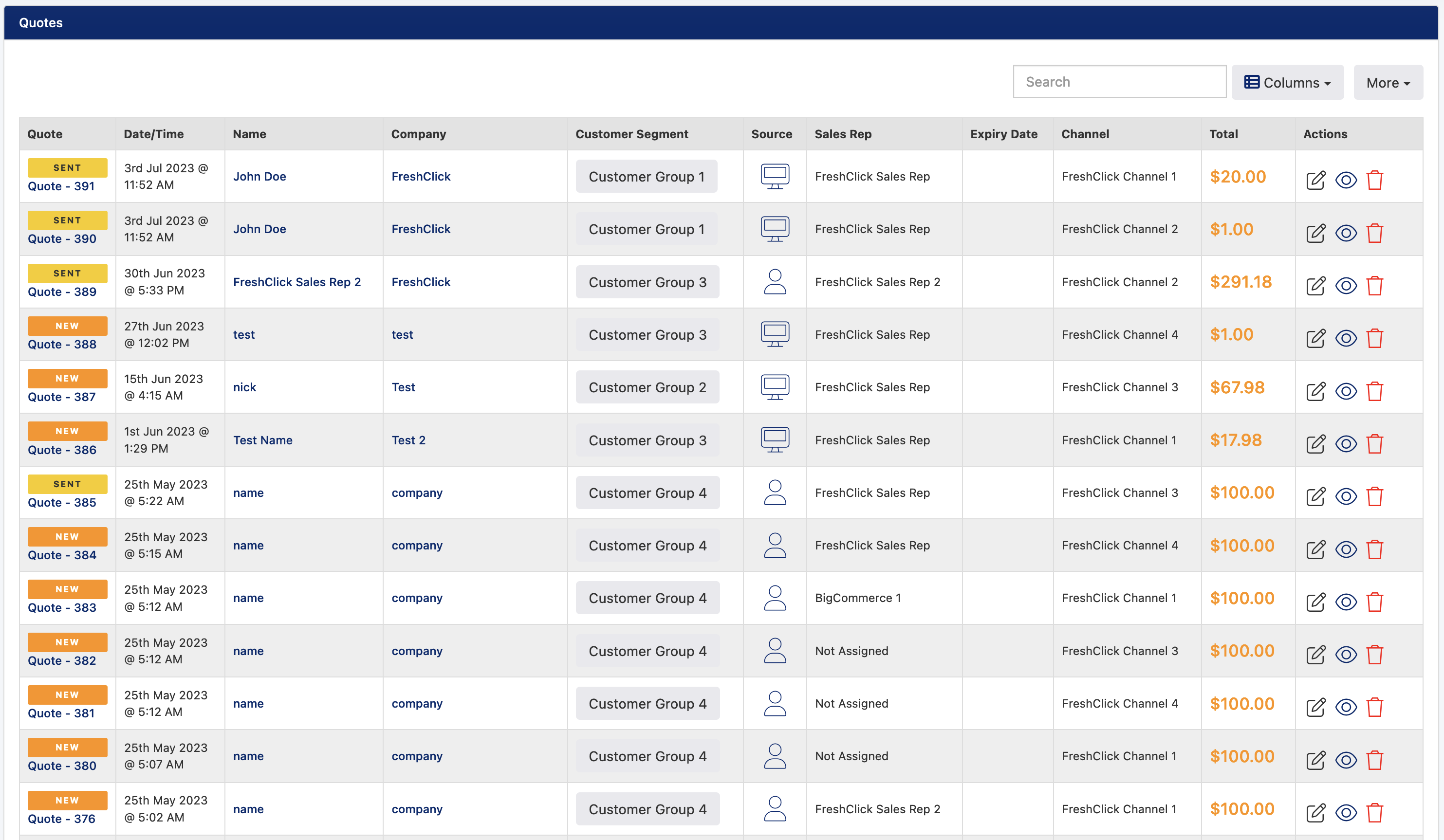Open the Test 2 company link

(x=408, y=440)
